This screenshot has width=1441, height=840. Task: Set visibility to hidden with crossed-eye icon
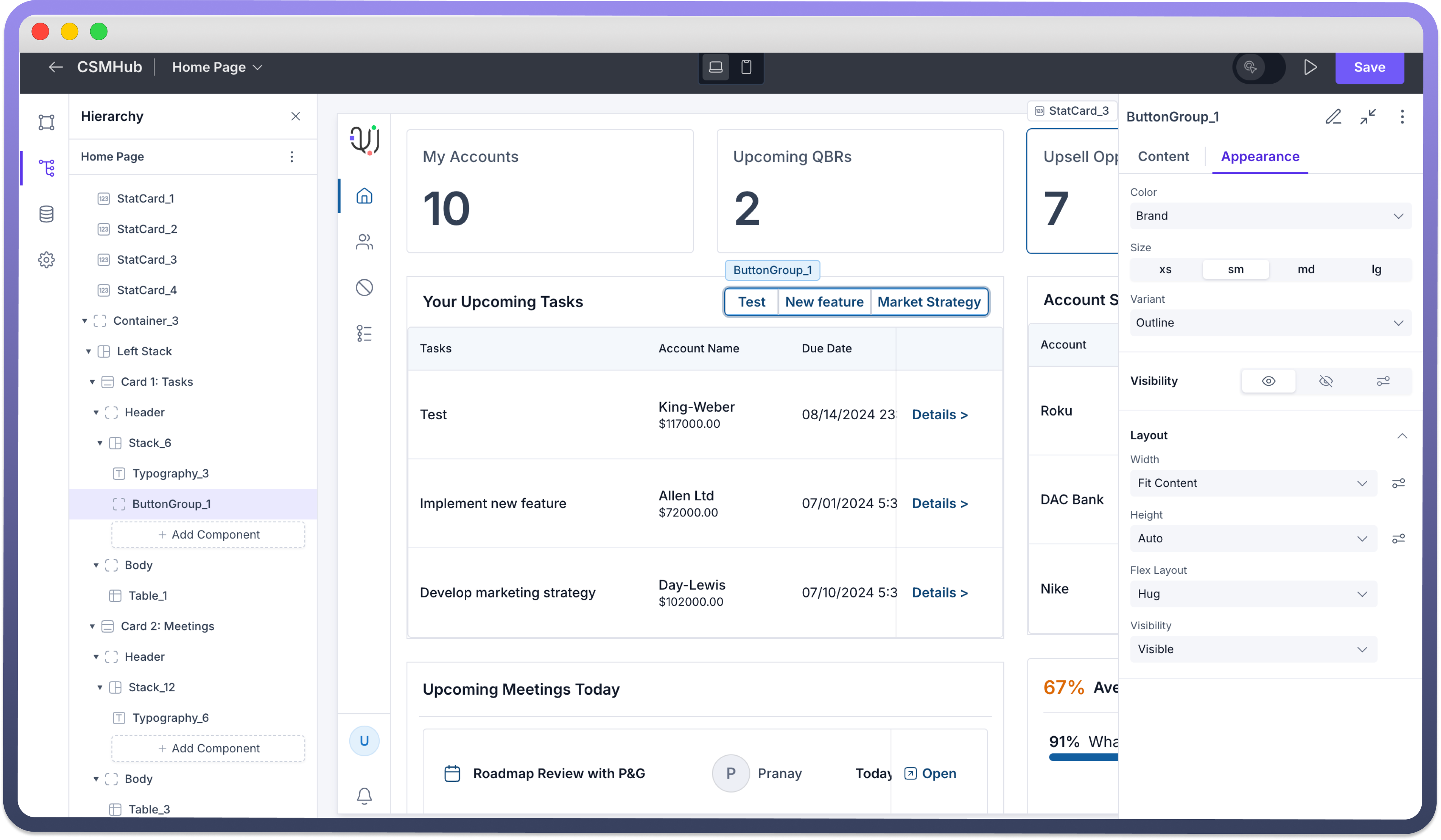1326,381
